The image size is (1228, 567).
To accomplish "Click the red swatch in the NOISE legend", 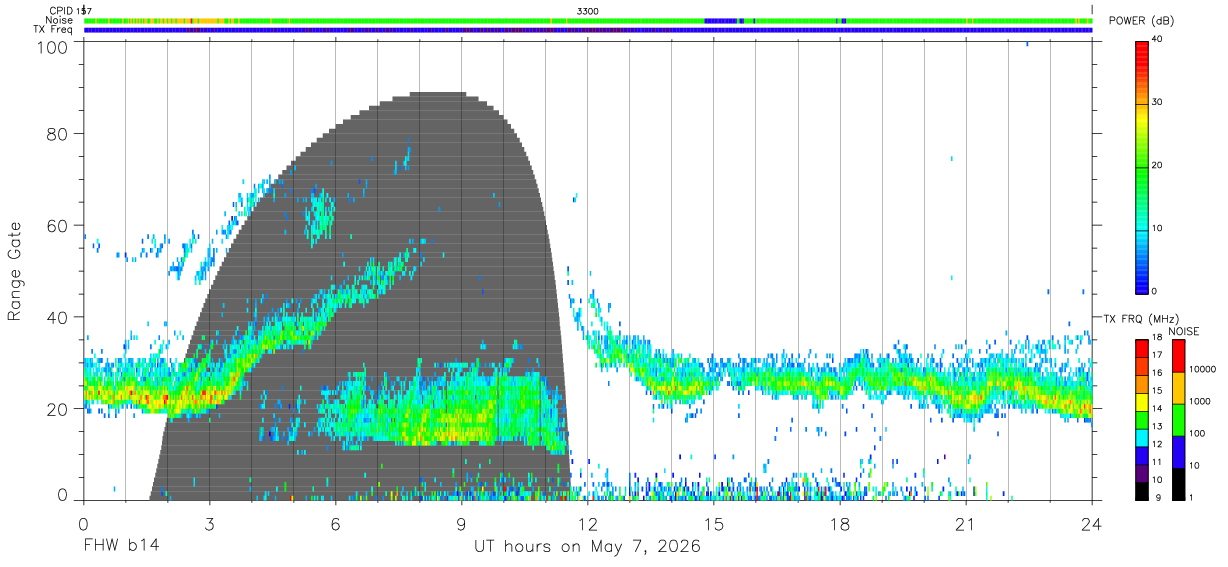I will pos(1178,355).
